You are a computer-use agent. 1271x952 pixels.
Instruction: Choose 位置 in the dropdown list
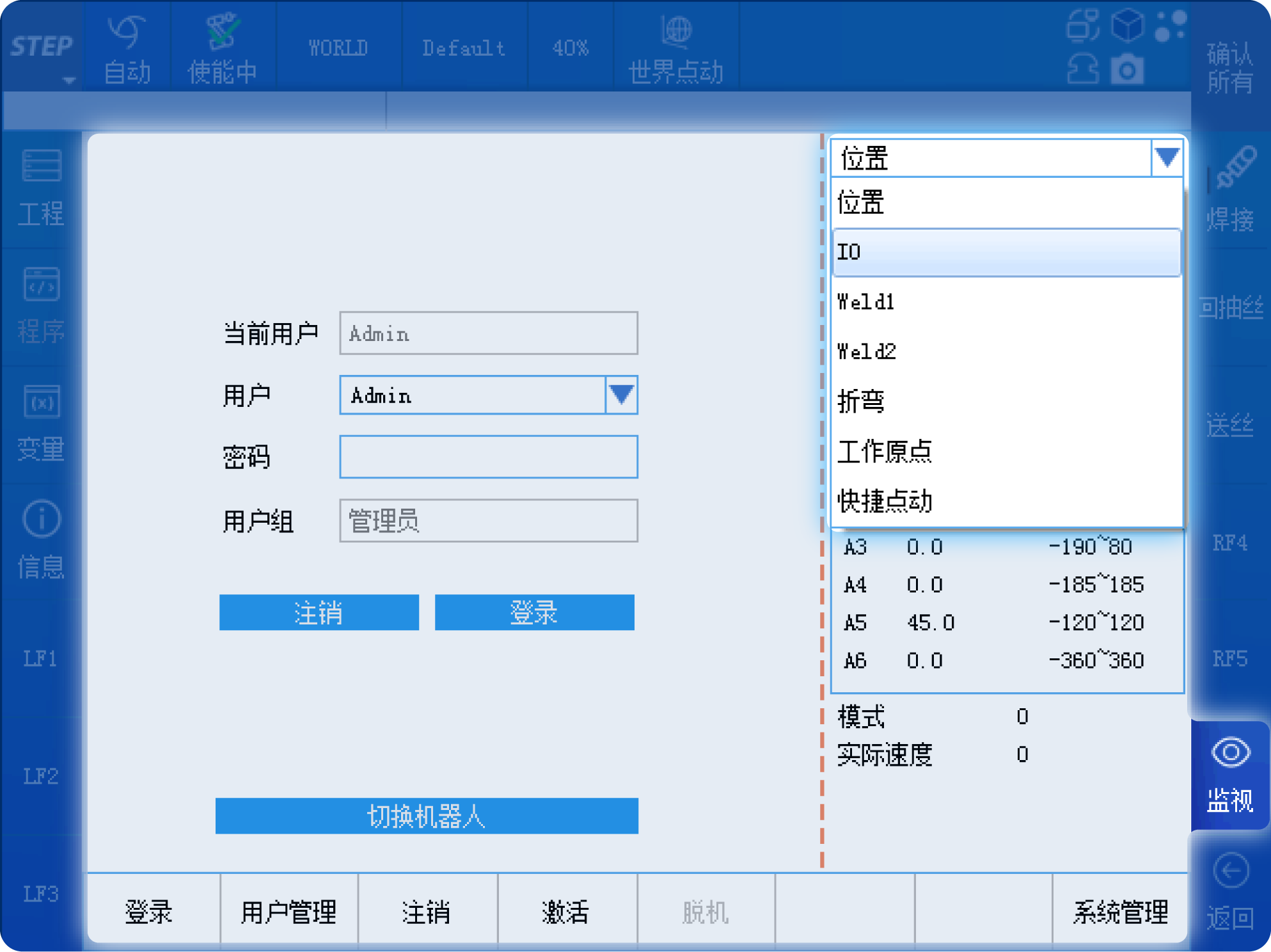tap(1006, 202)
